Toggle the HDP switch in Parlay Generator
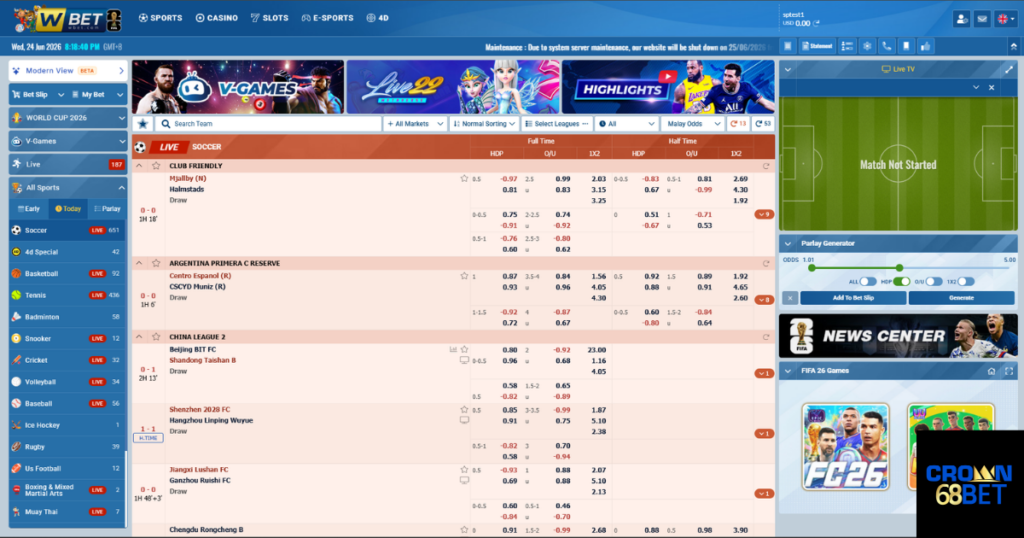1024x538 pixels. tap(902, 281)
